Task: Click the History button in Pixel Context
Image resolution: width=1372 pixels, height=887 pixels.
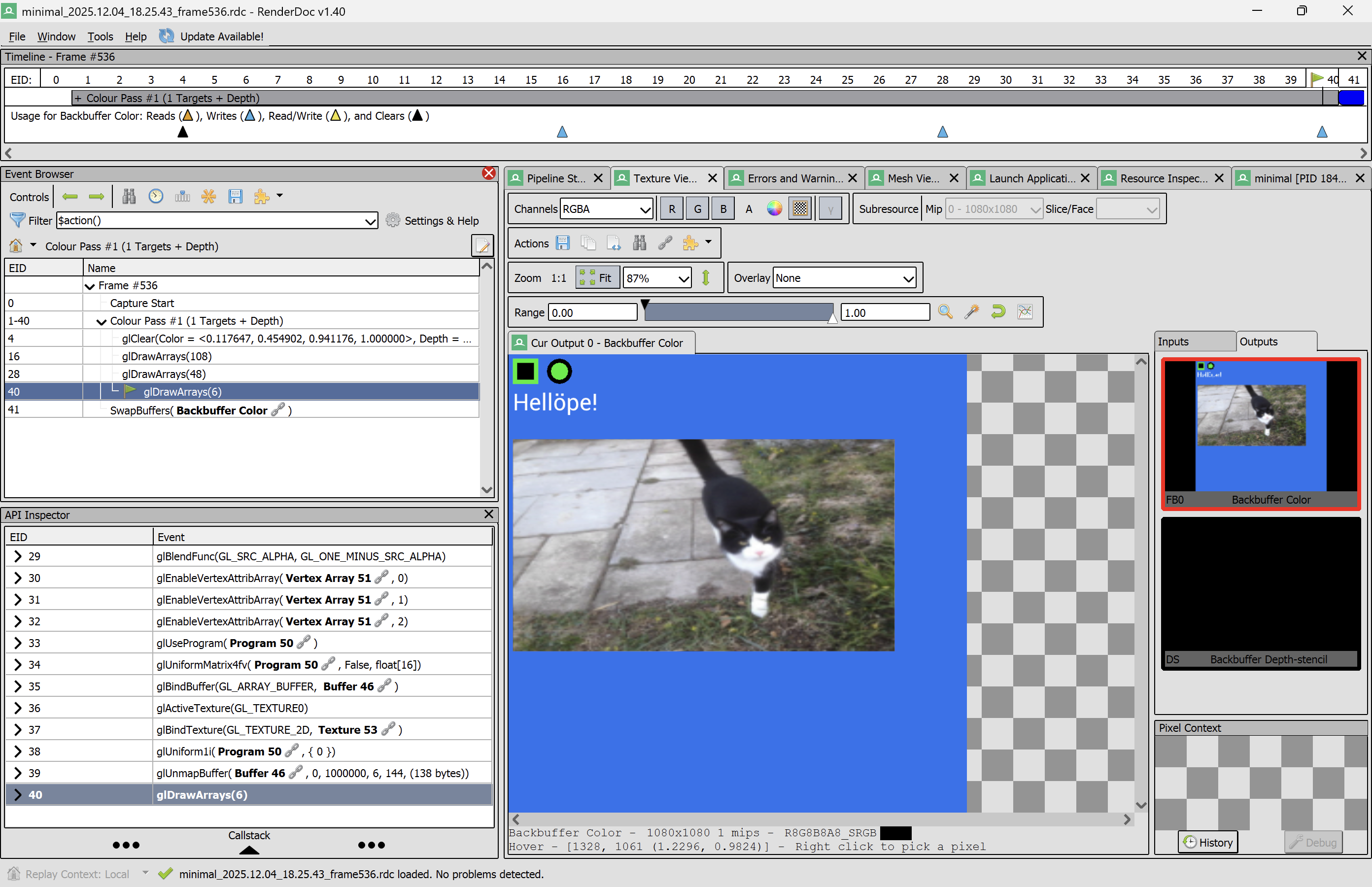Action: click(x=1208, y=843)
